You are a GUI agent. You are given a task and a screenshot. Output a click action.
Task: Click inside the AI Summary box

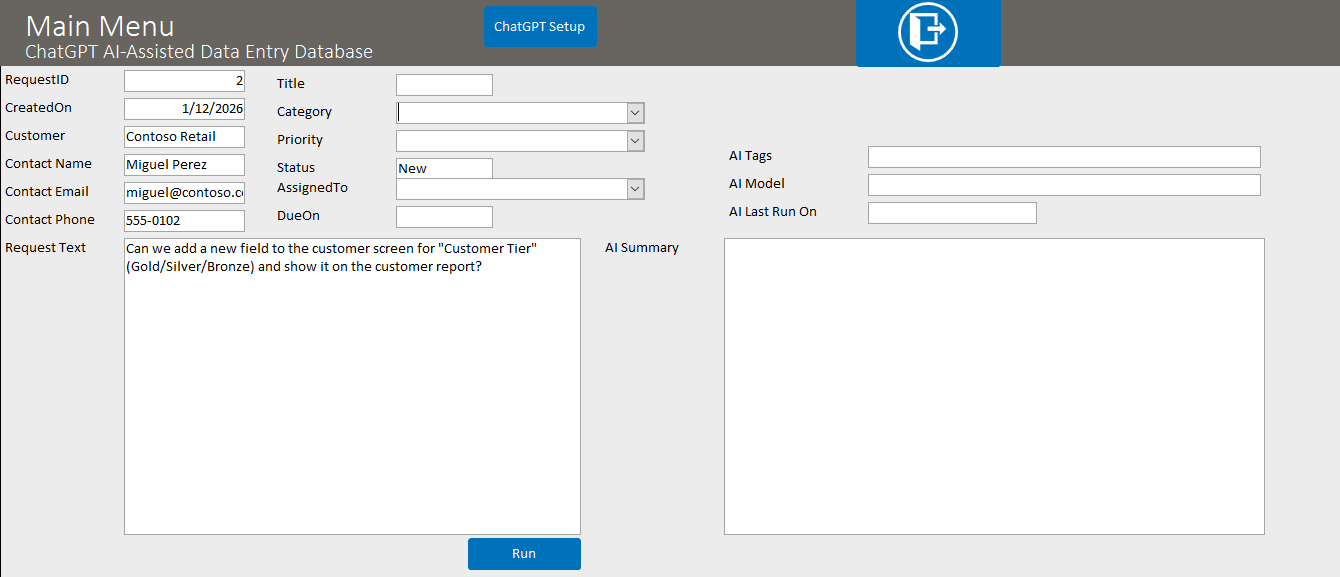pyautogui.click(x=994, y=386)
